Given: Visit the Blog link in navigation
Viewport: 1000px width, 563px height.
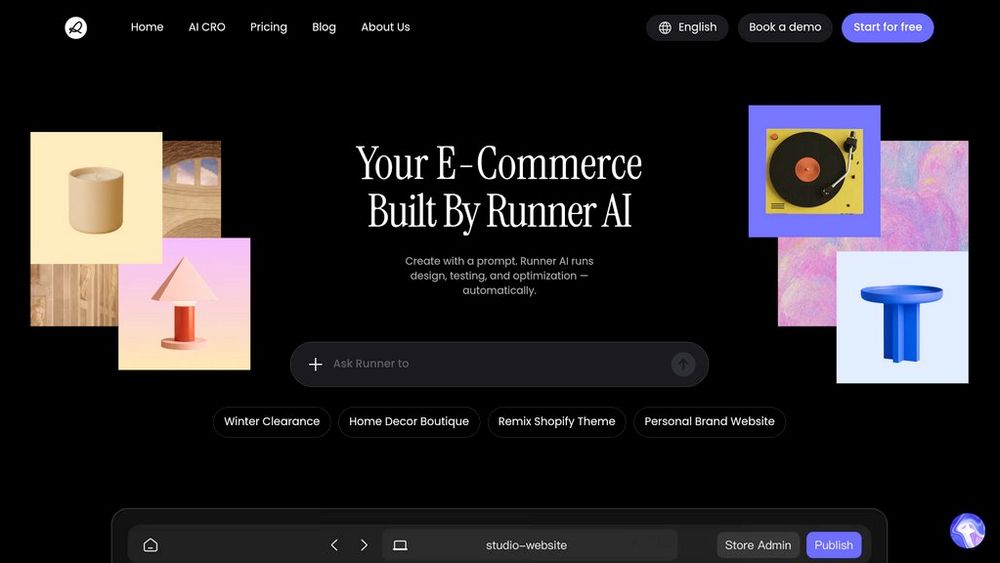Looking at the screenshot, I should tap(324, 27).
